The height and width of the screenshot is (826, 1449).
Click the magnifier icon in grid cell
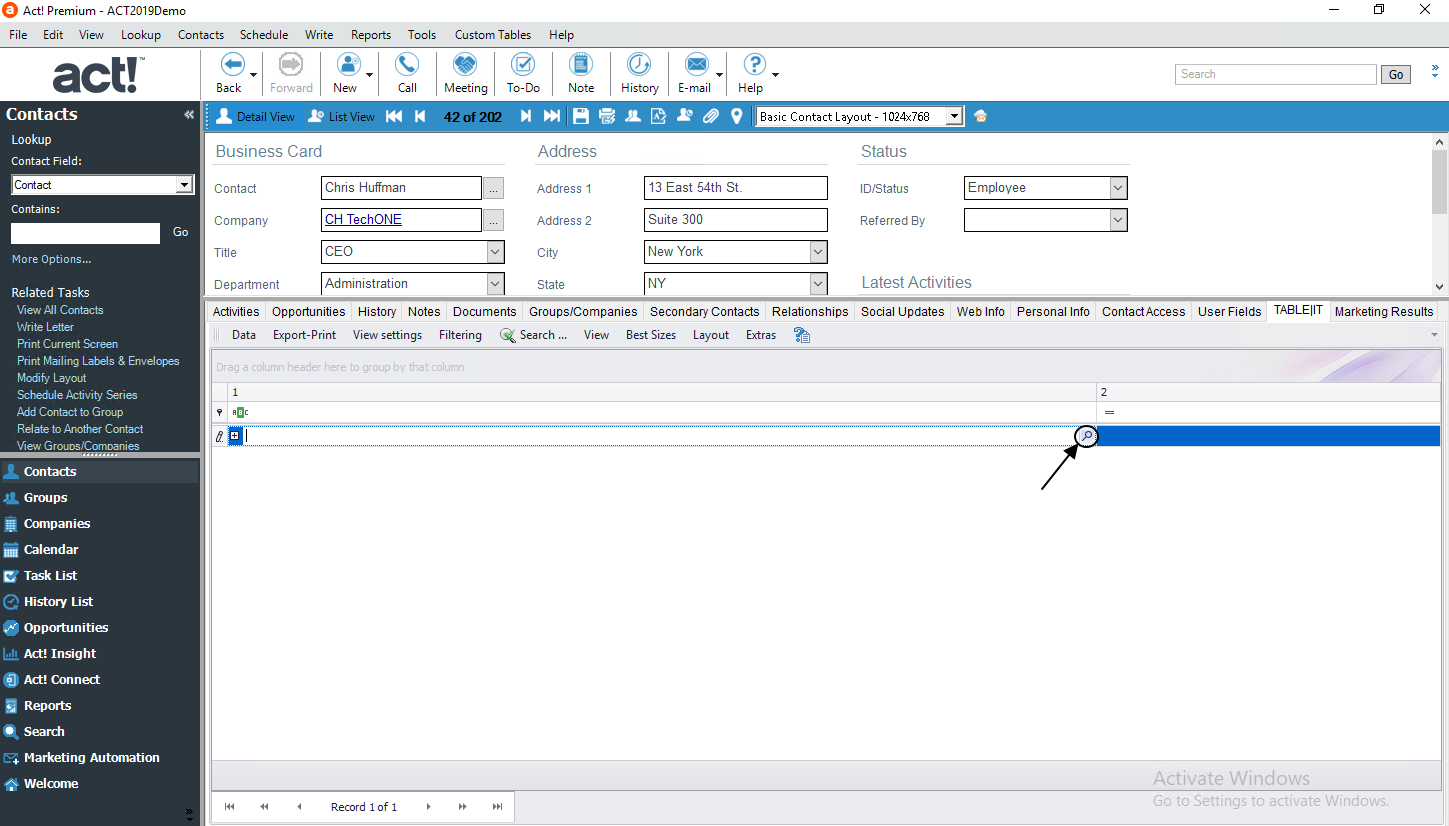(1086, 436)
